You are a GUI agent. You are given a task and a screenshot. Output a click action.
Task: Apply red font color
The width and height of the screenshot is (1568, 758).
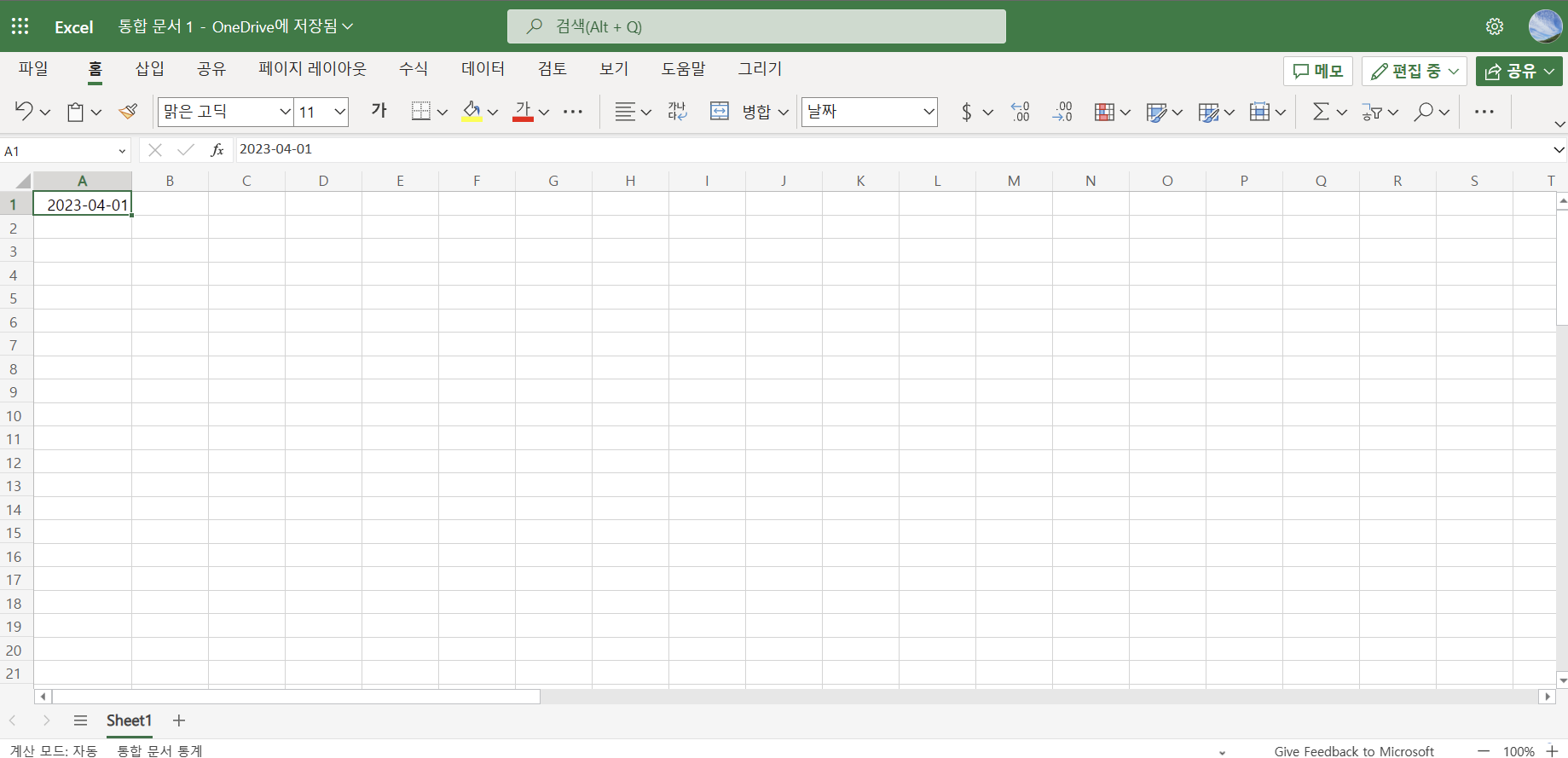click(x=523, y=112)
